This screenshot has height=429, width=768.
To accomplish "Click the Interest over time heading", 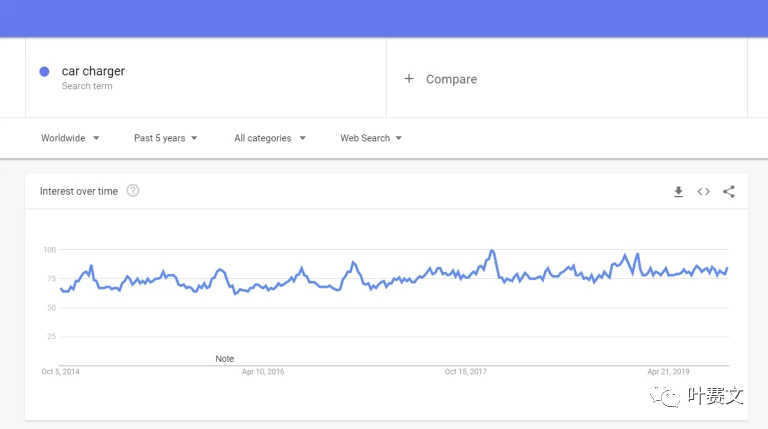I will pyautogui.click(x=78, y=191).
